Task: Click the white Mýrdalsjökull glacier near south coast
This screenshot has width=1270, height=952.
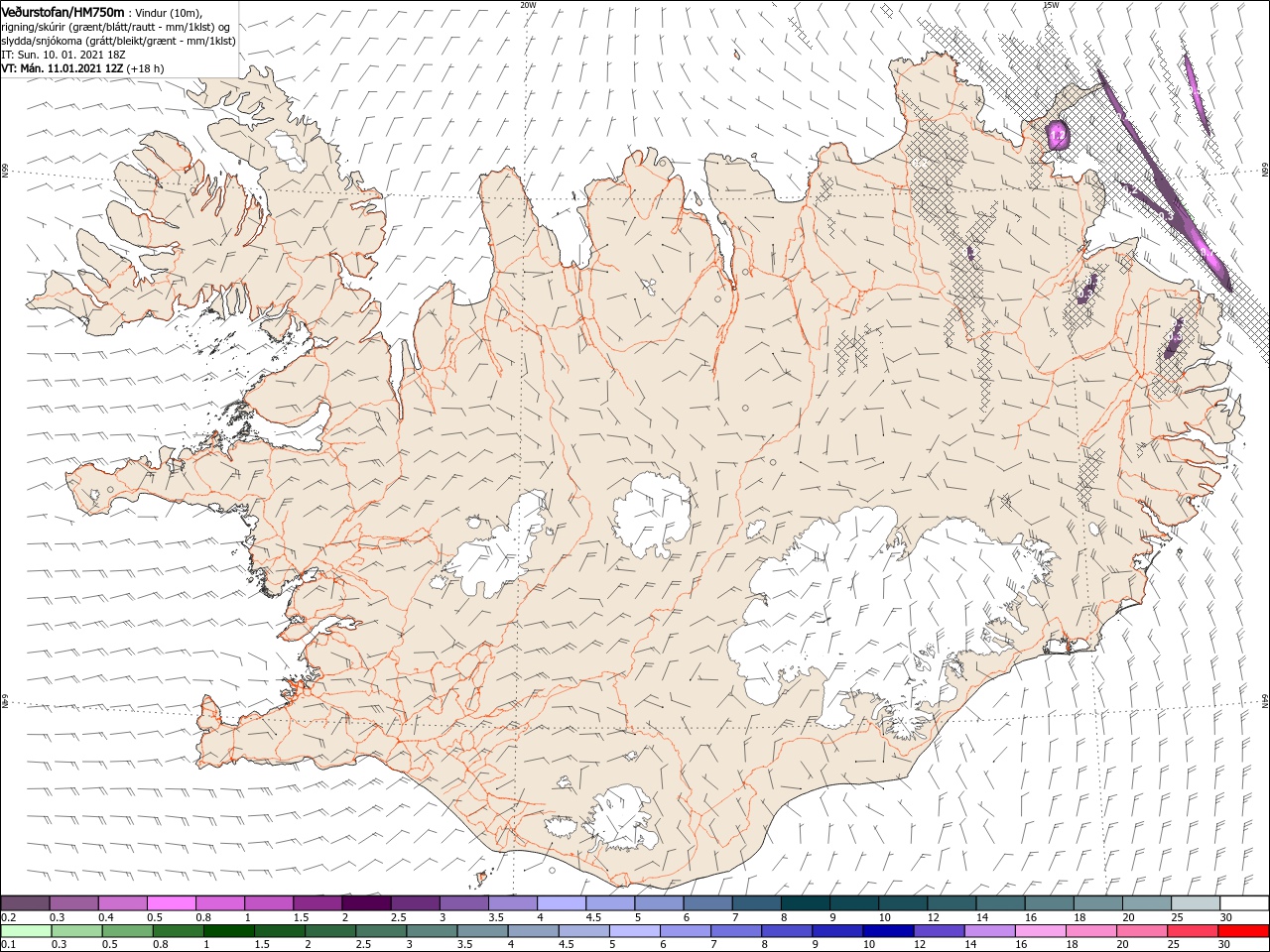Action: pyautogui.click(x=623, y=819)
